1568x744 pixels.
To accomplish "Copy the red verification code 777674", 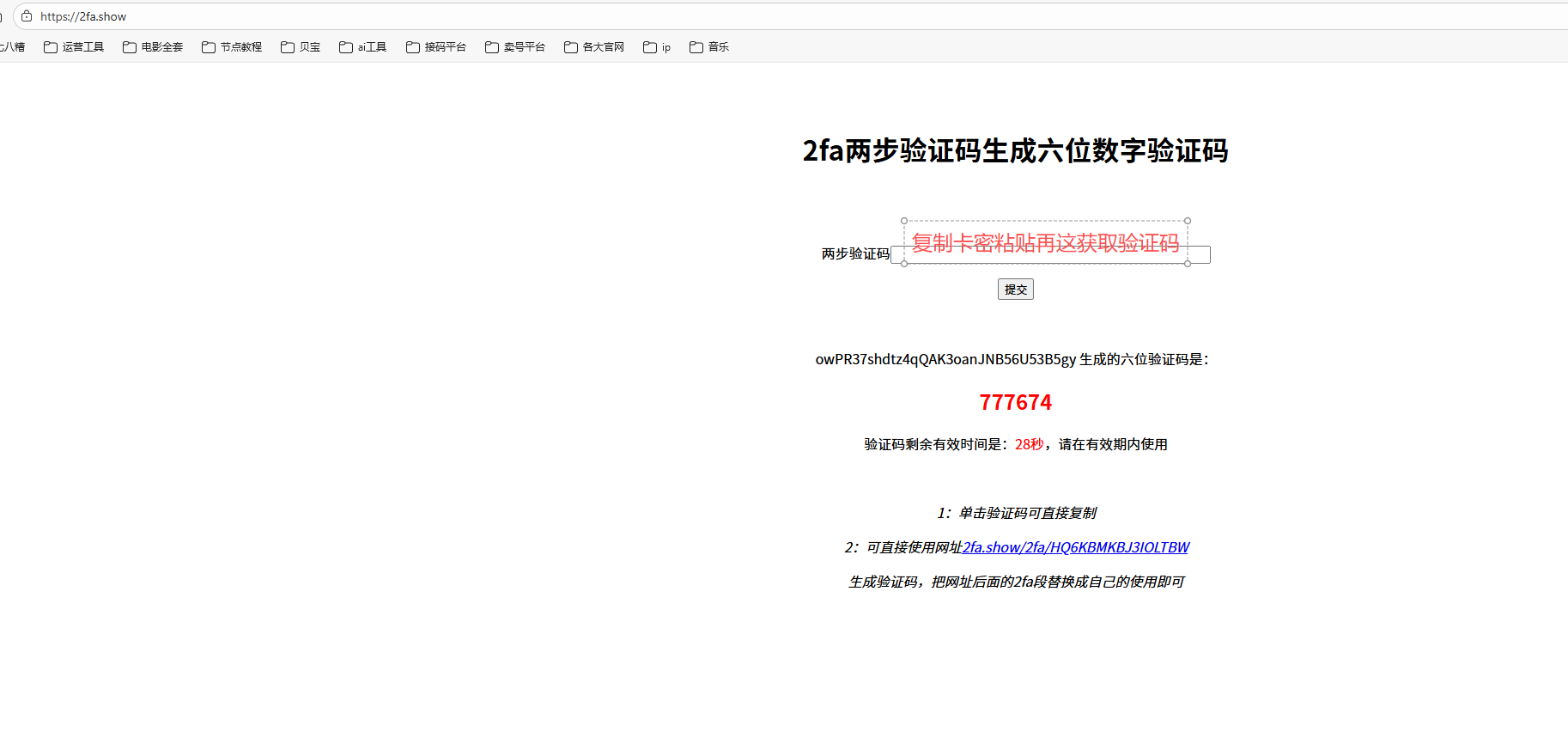I will click(x=1016, y=402).
